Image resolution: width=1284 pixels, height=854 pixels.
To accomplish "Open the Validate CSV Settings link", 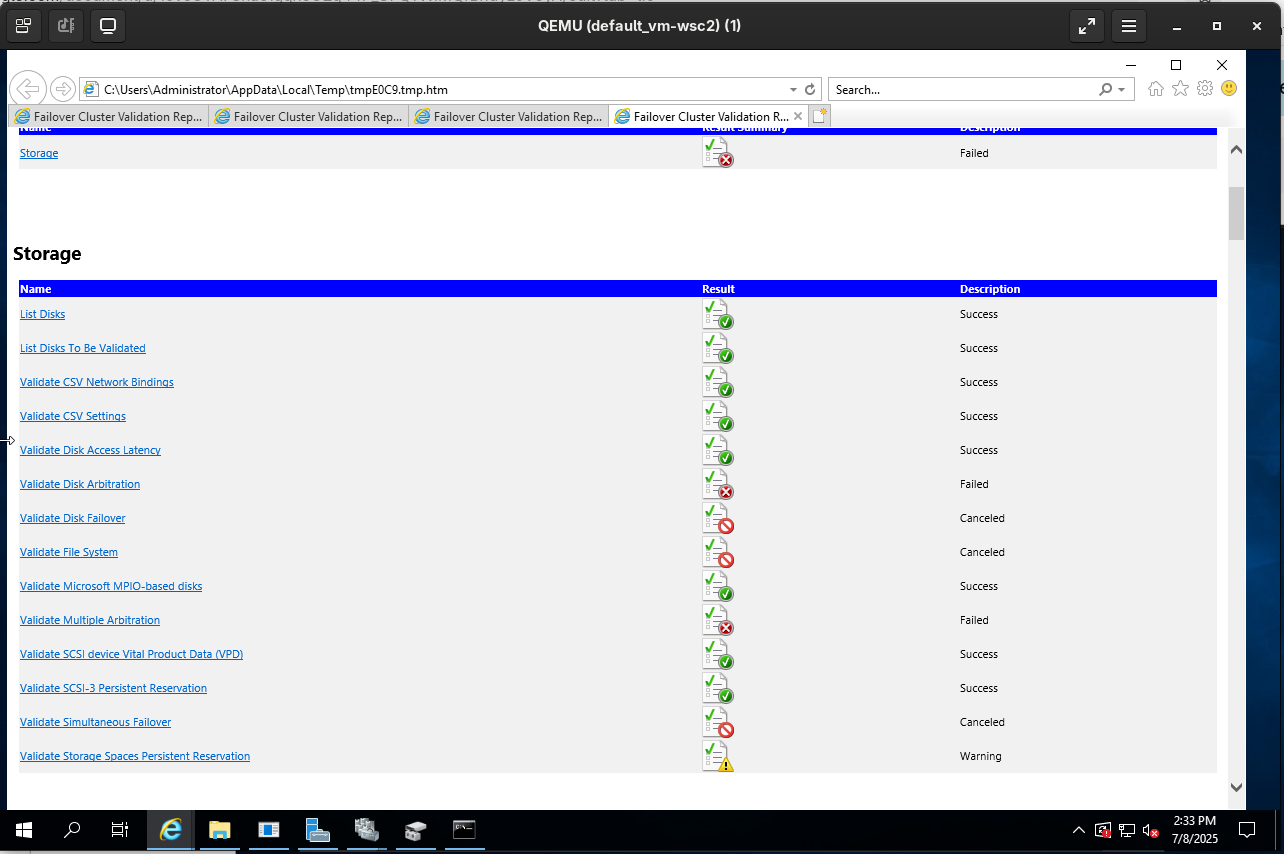I will pyautogui.click(x=73, y=416).
